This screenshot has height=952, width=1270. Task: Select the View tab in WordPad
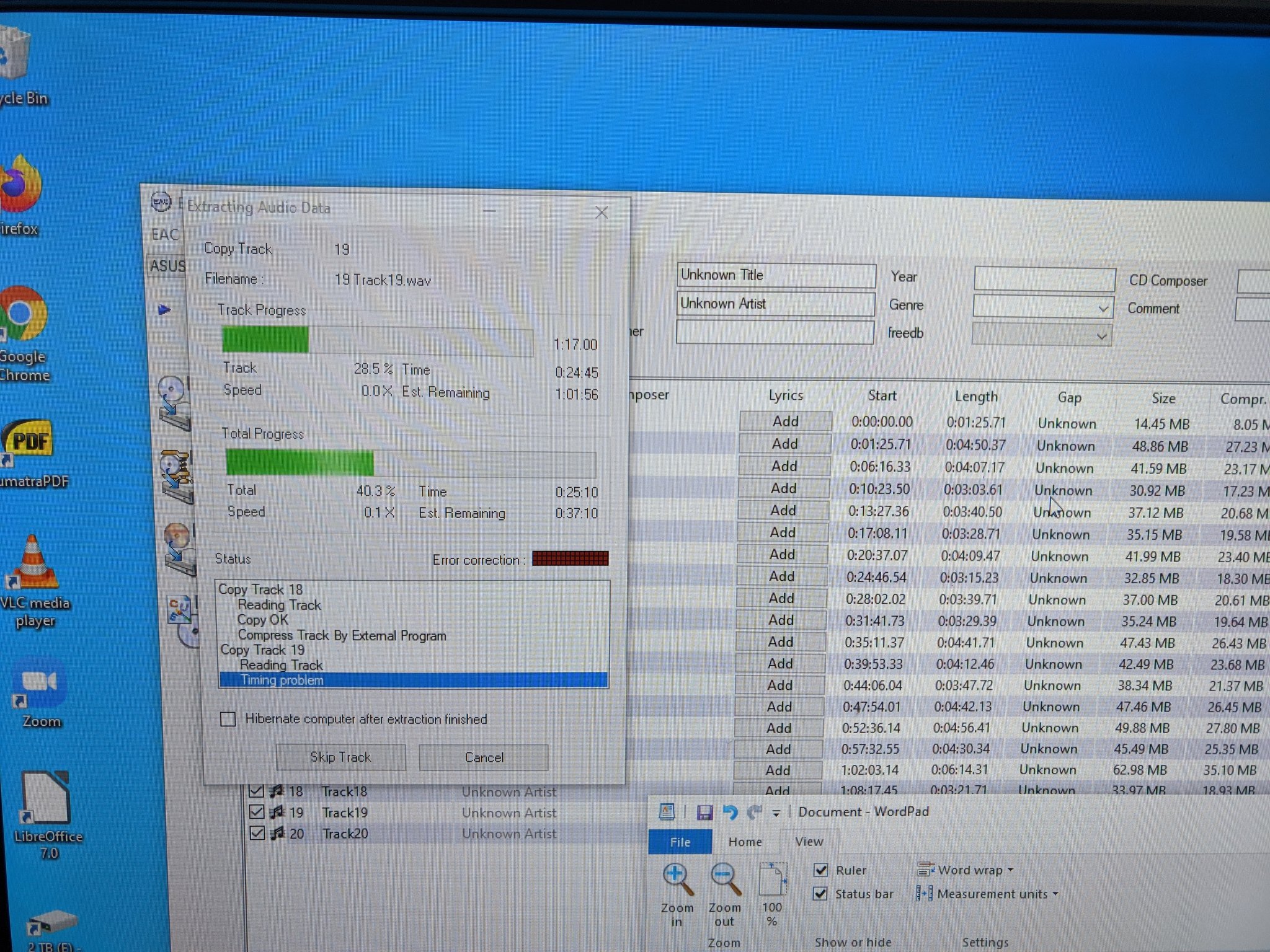click(809, 842)
